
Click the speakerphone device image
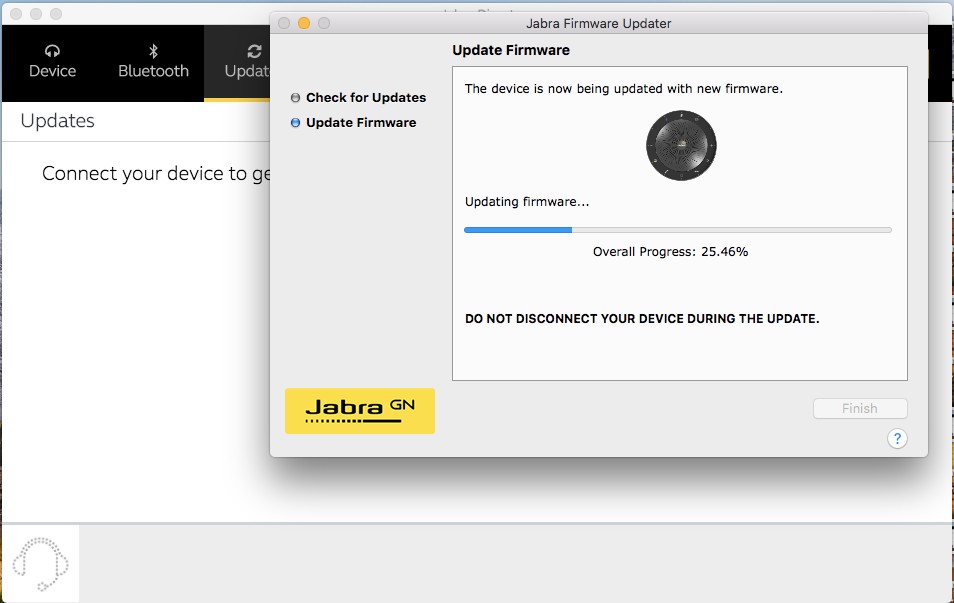pos(681,145)
